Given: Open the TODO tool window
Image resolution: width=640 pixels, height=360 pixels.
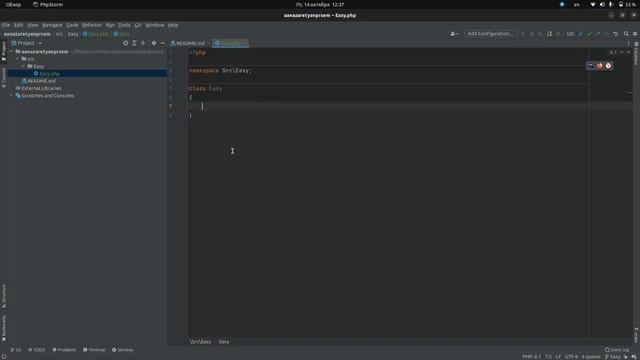Looking at the screenshot, I should pos(37,350).
